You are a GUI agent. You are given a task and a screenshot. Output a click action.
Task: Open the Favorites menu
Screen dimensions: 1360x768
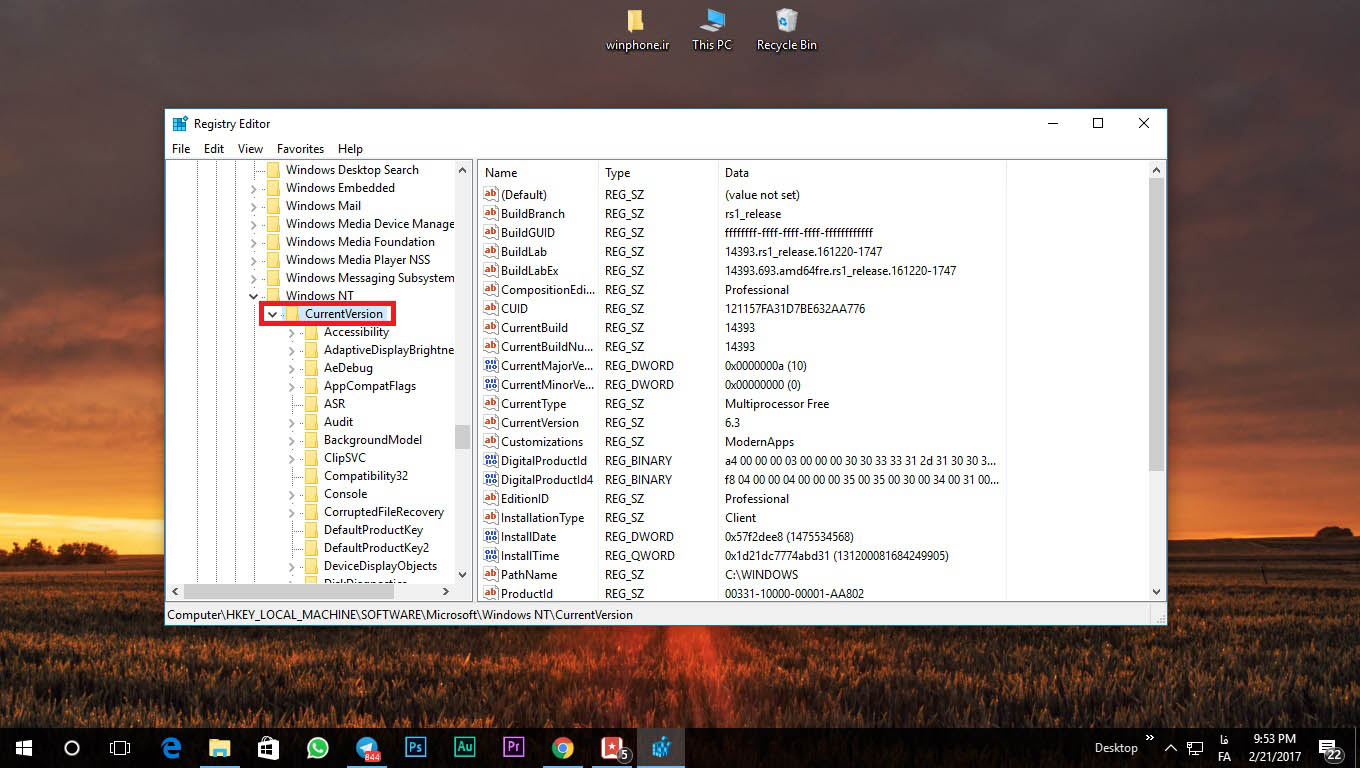pos(300,148)
